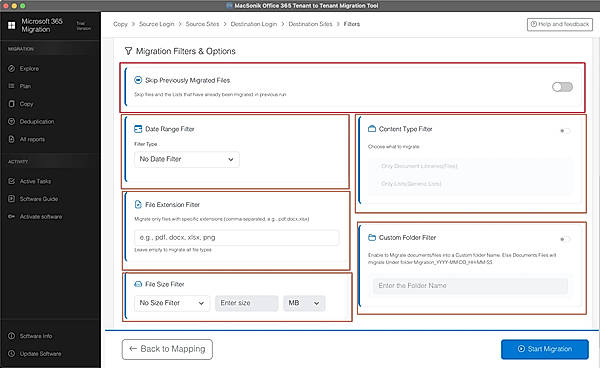Click the Date Range Filter calendar icon
This screenshot has width=600, height=368.
point(138,129)
